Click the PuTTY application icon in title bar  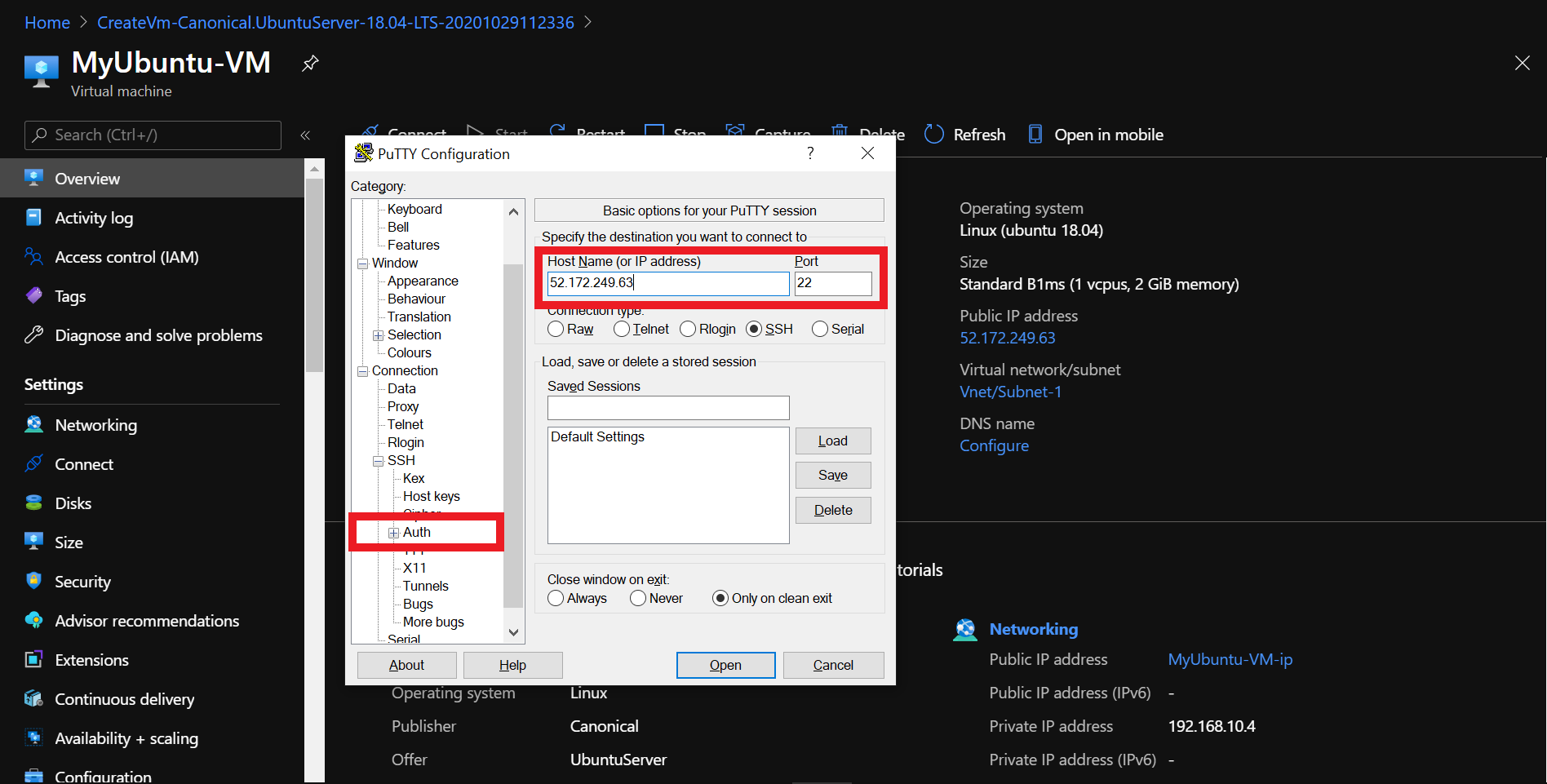point(364,153)
